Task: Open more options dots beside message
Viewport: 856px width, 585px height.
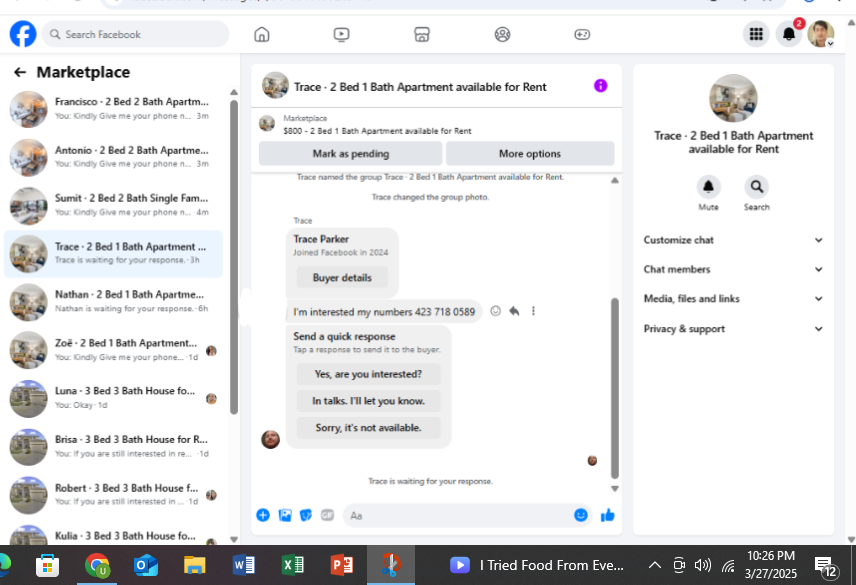Action: [x=533, y=311]
